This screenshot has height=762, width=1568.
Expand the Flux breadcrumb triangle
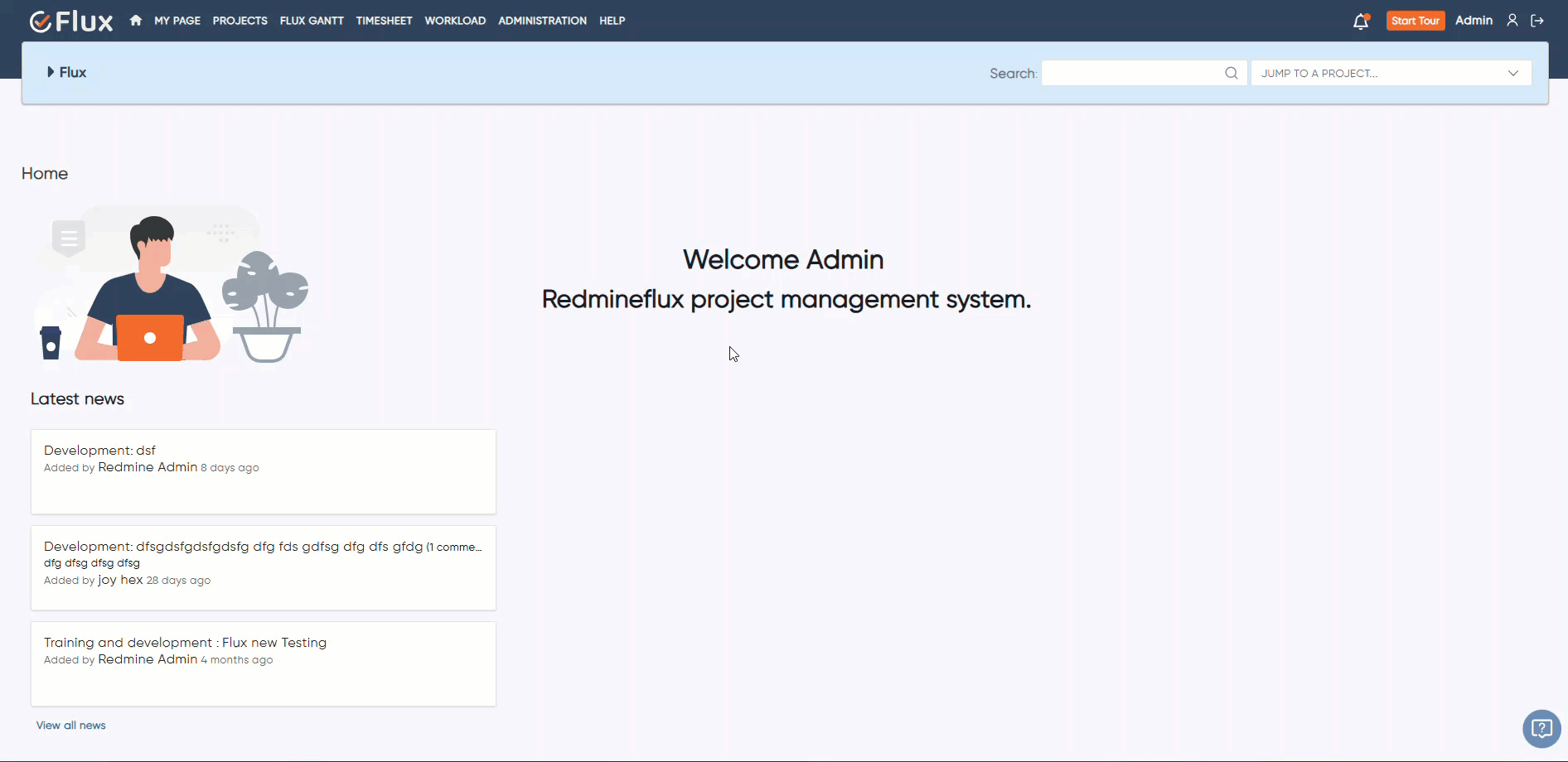(x=51, y=72)
